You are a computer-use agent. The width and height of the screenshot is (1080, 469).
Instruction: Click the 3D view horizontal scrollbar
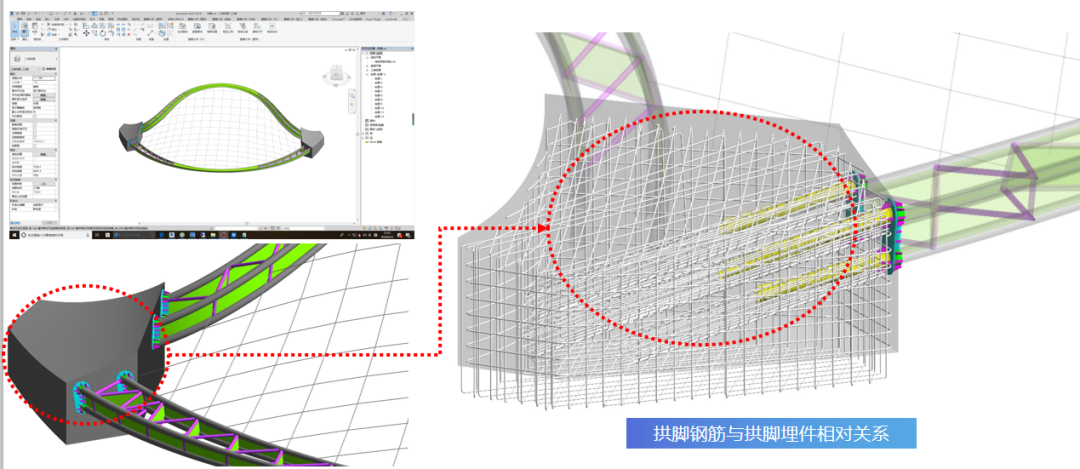248,223
